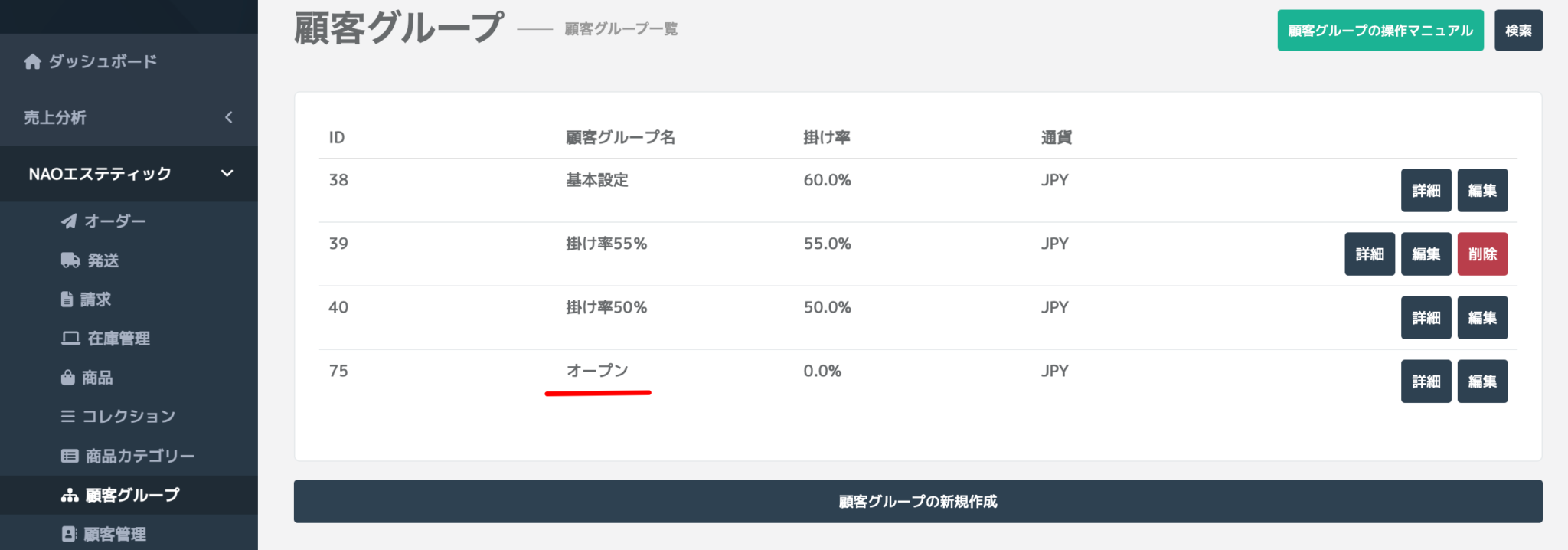Click 顧客グループの新規作成 button

point(917,502)
